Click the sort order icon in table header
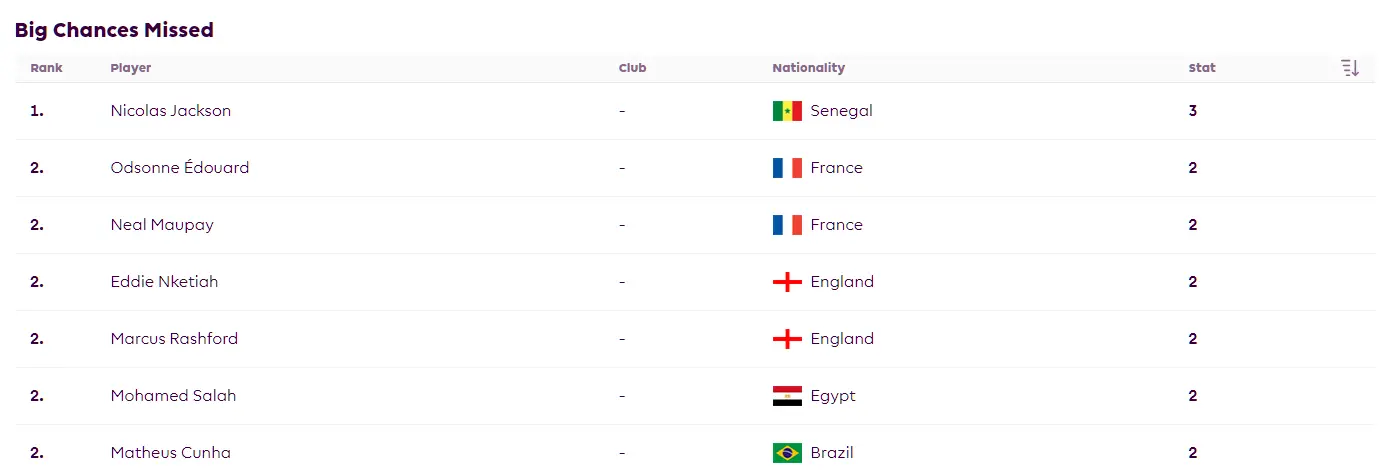1390x475 pixels. click(x=1350, y=68)
